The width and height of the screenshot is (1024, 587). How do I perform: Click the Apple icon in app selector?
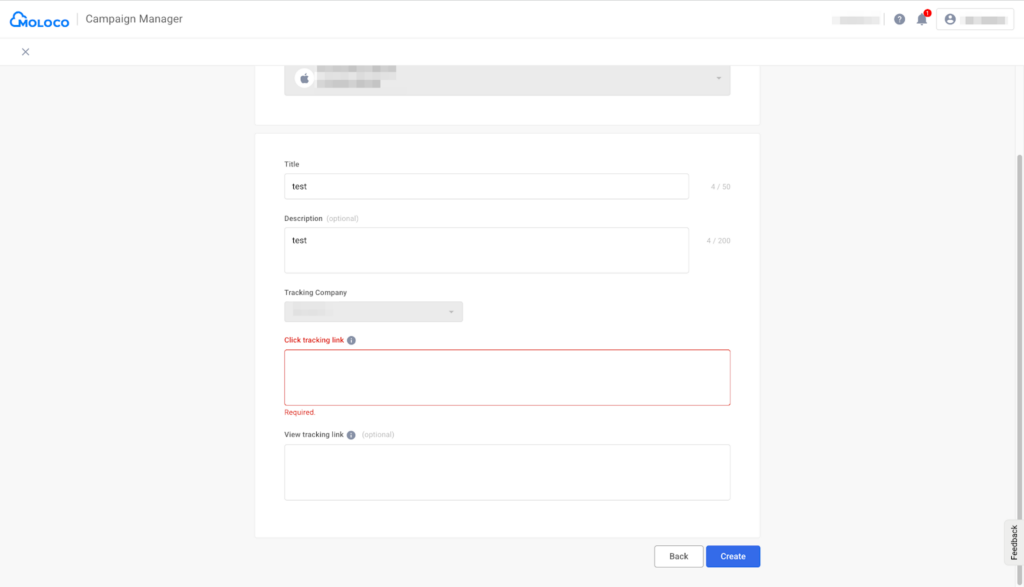pos(305,78)
